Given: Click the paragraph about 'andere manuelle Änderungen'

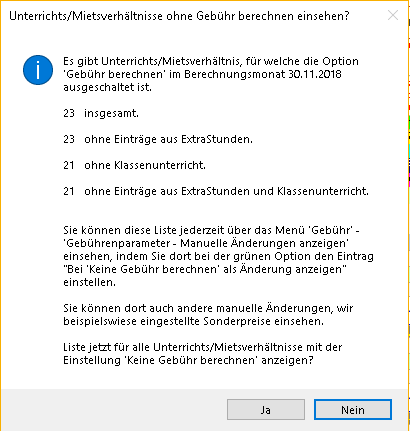Looking at the screenshot, I should coord(208,315).
